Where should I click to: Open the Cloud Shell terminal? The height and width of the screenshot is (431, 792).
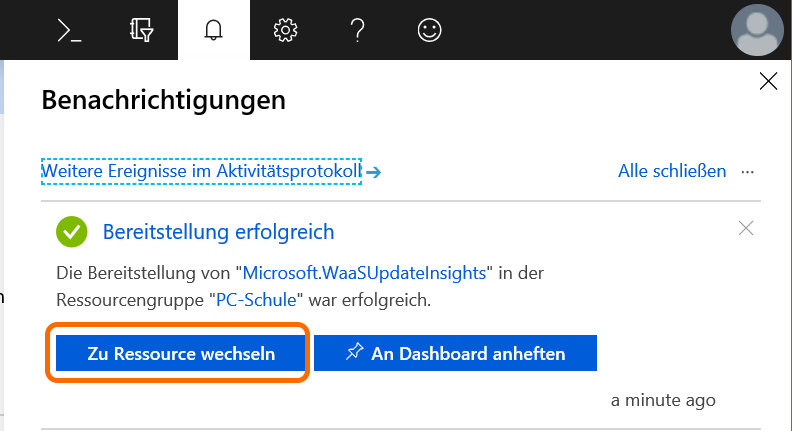(68, 30)
